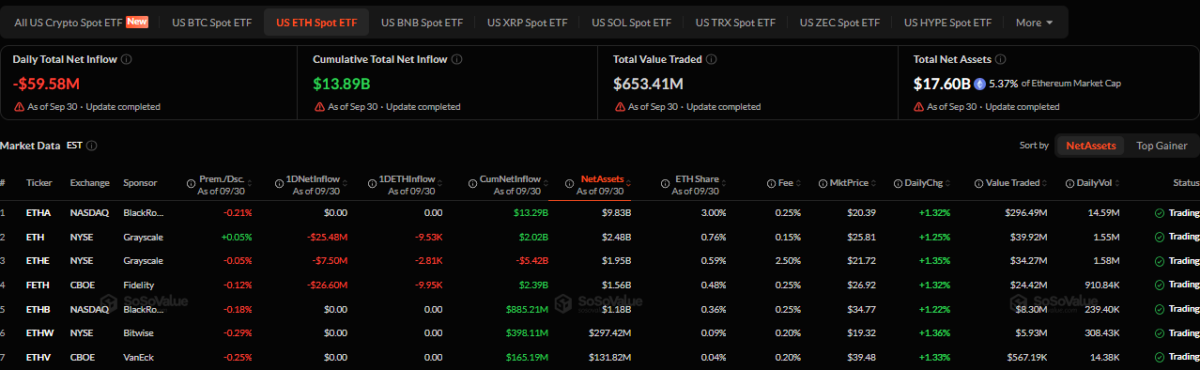Sort table by Top Gainer toggle
1200x370 pixels.
point(1161,146)
